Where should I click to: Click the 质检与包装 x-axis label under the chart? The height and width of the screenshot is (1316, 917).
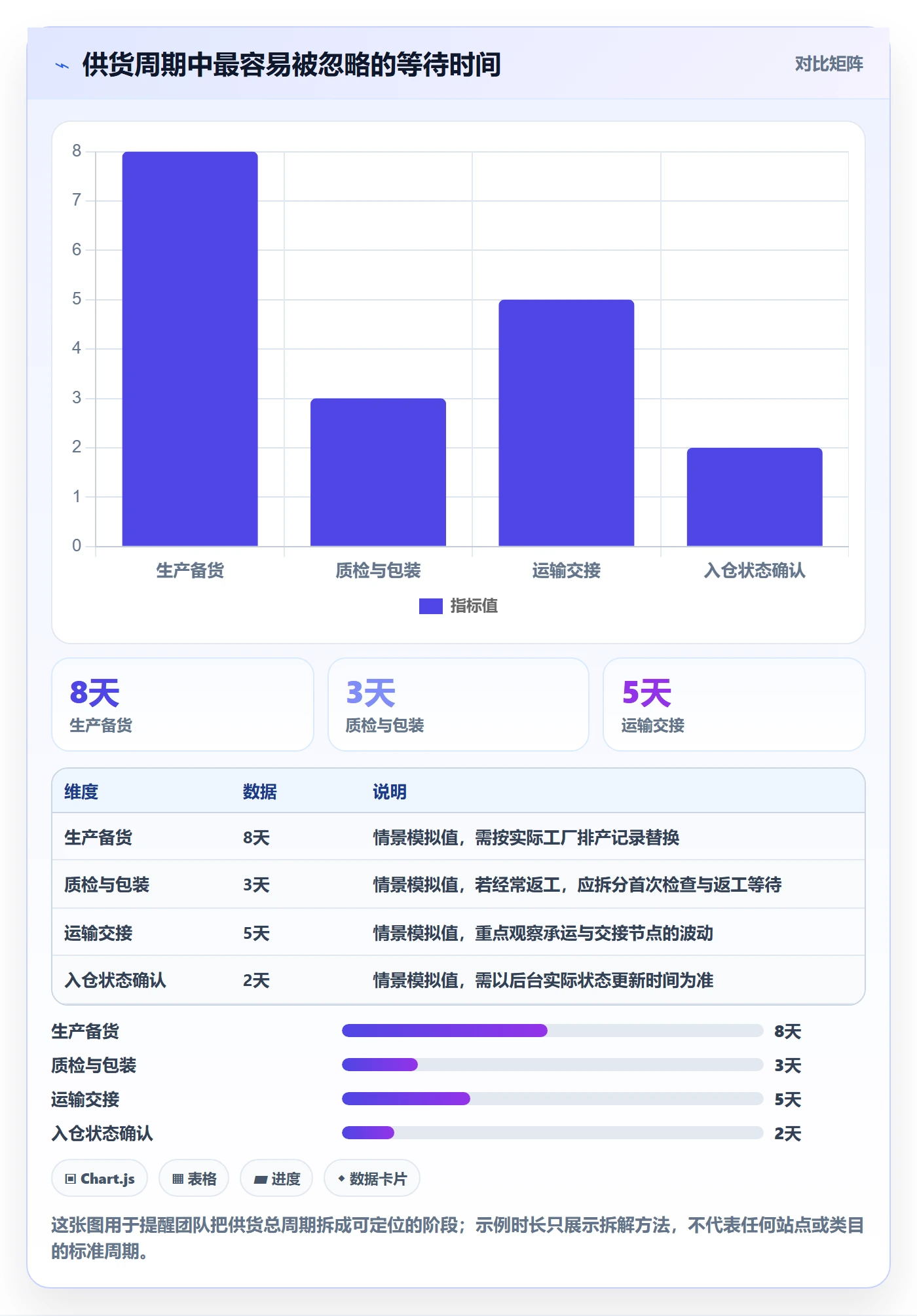tap(378, 571)
